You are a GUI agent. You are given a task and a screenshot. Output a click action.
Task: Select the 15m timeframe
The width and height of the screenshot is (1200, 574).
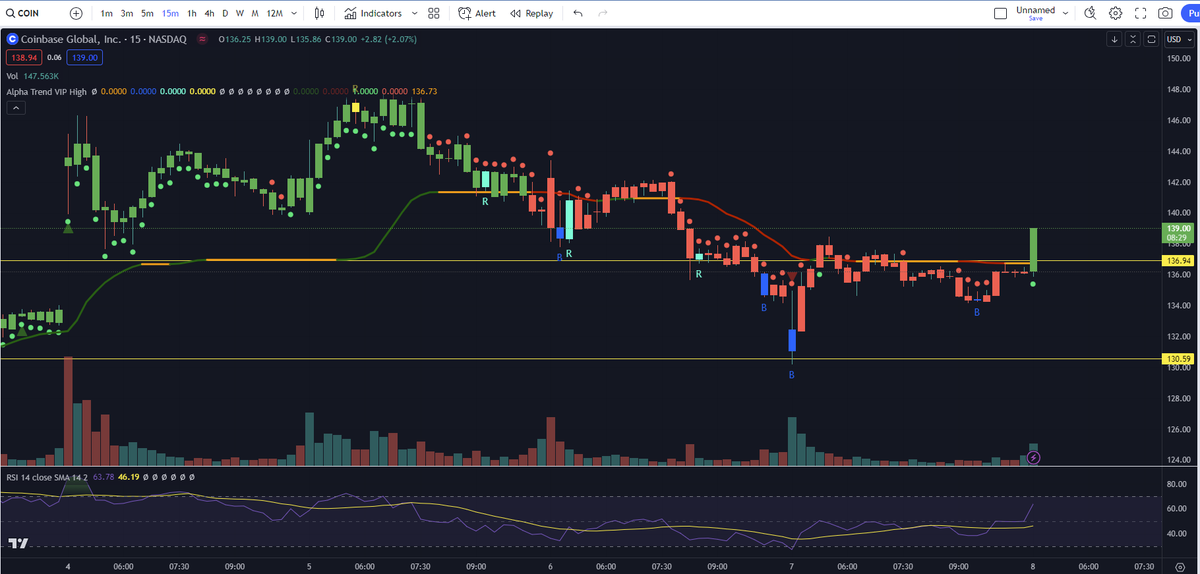pyautogui.click(x=170, y=13)
